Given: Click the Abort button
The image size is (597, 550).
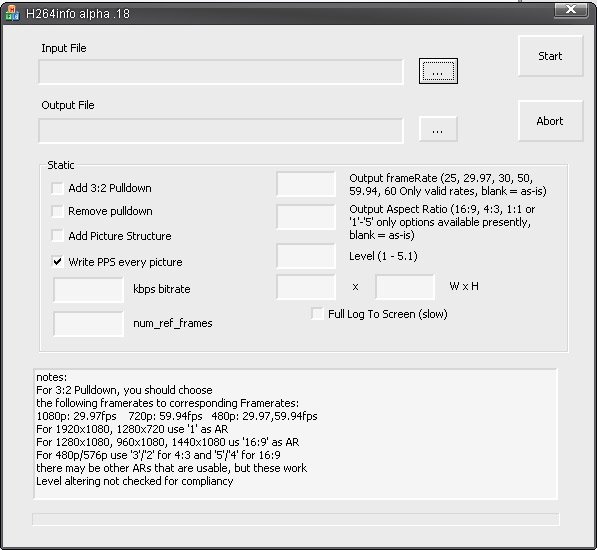Looking at the screenshot, I should point(550,121).
